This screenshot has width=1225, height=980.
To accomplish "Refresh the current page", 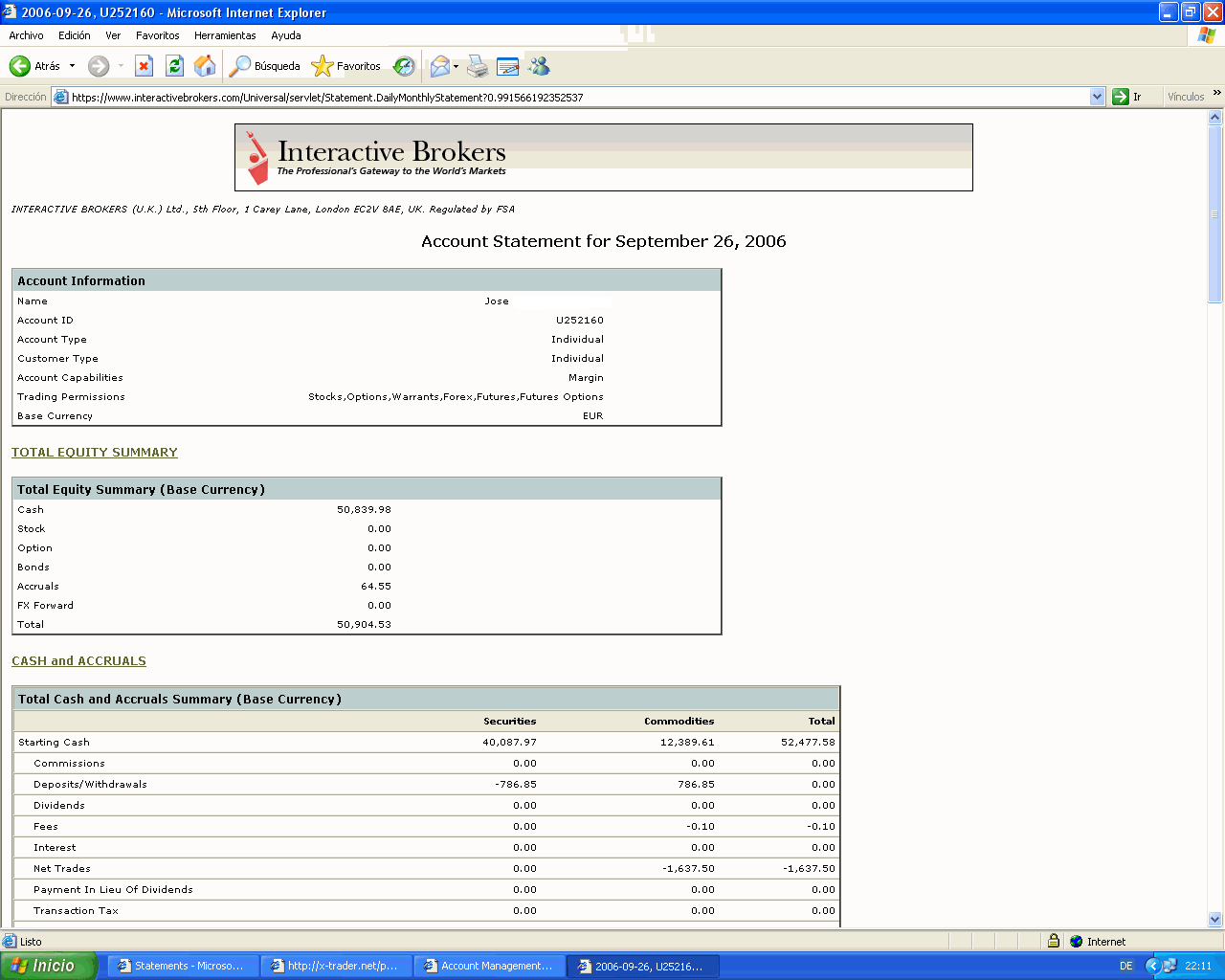I will (174, 66).
